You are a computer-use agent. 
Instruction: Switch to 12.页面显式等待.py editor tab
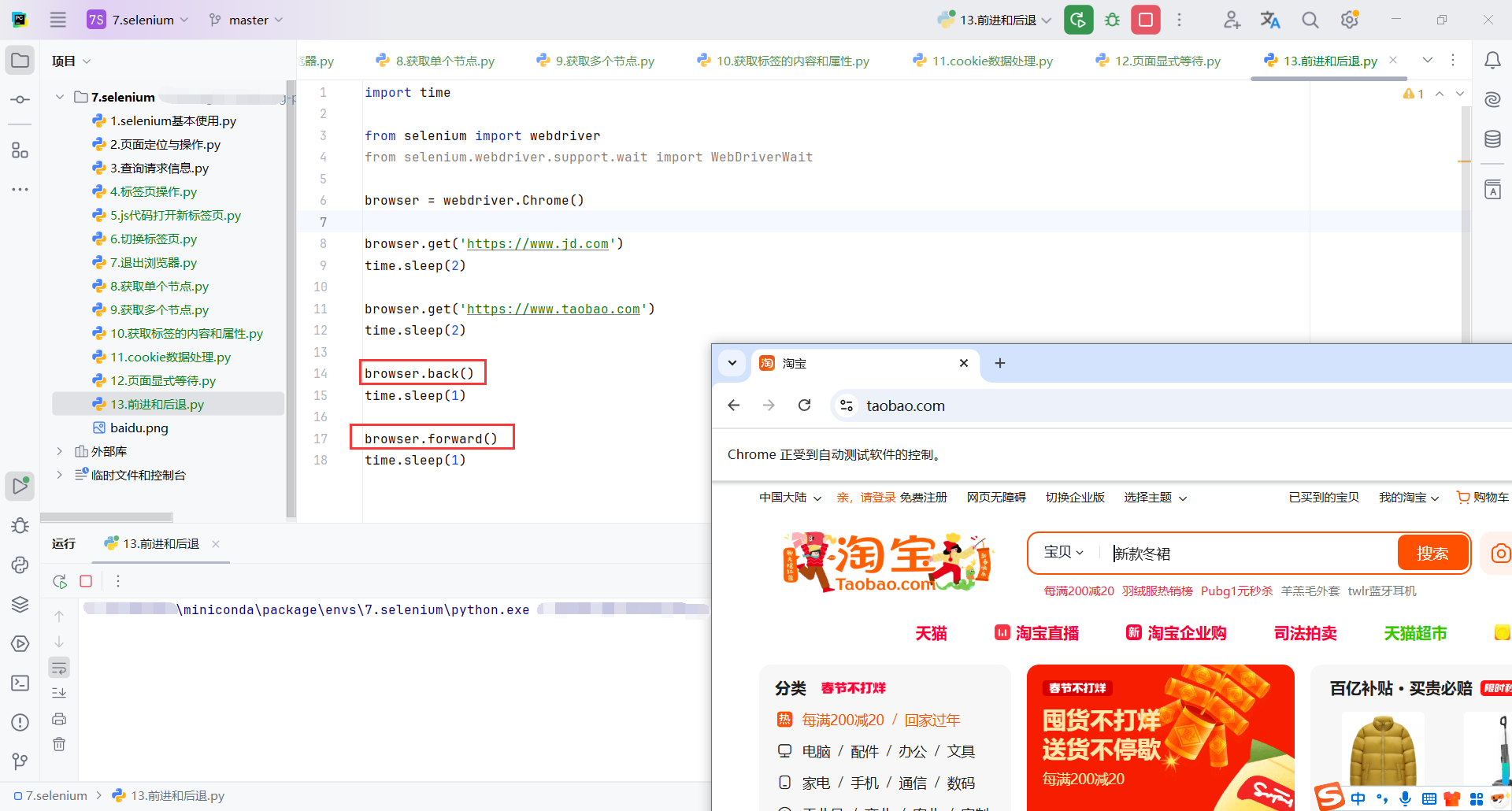click(x=1158, y=61)
